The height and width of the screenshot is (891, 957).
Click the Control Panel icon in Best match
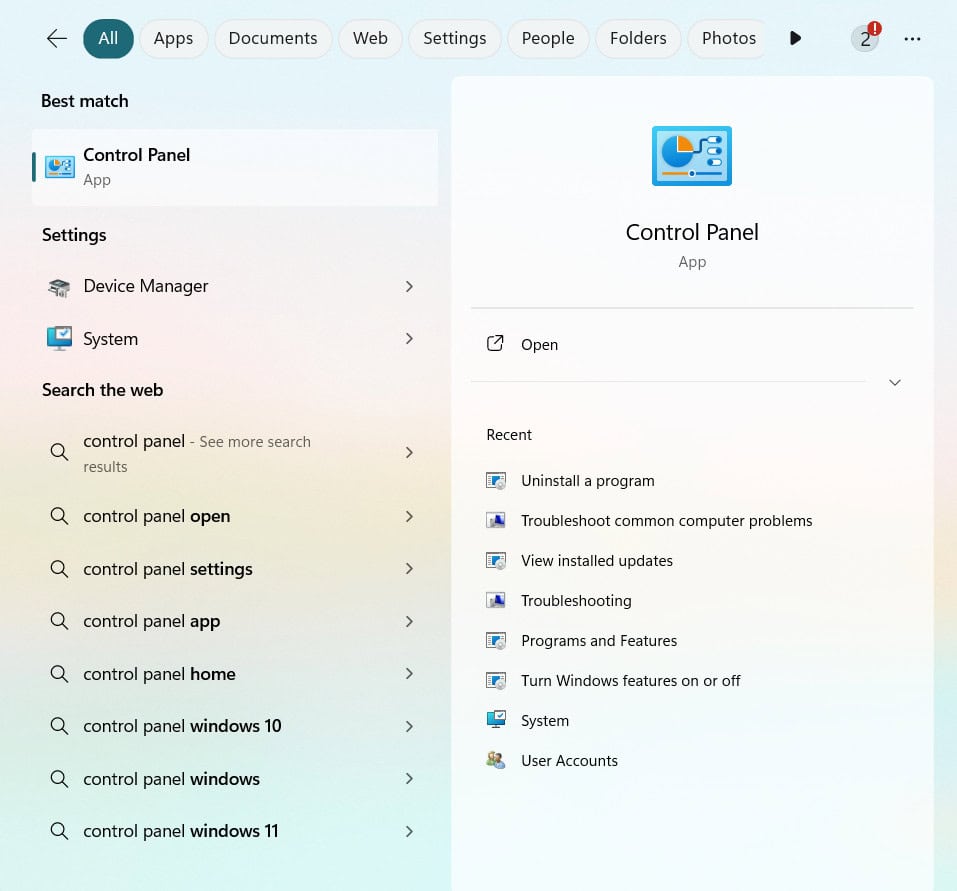coord(60,166)
